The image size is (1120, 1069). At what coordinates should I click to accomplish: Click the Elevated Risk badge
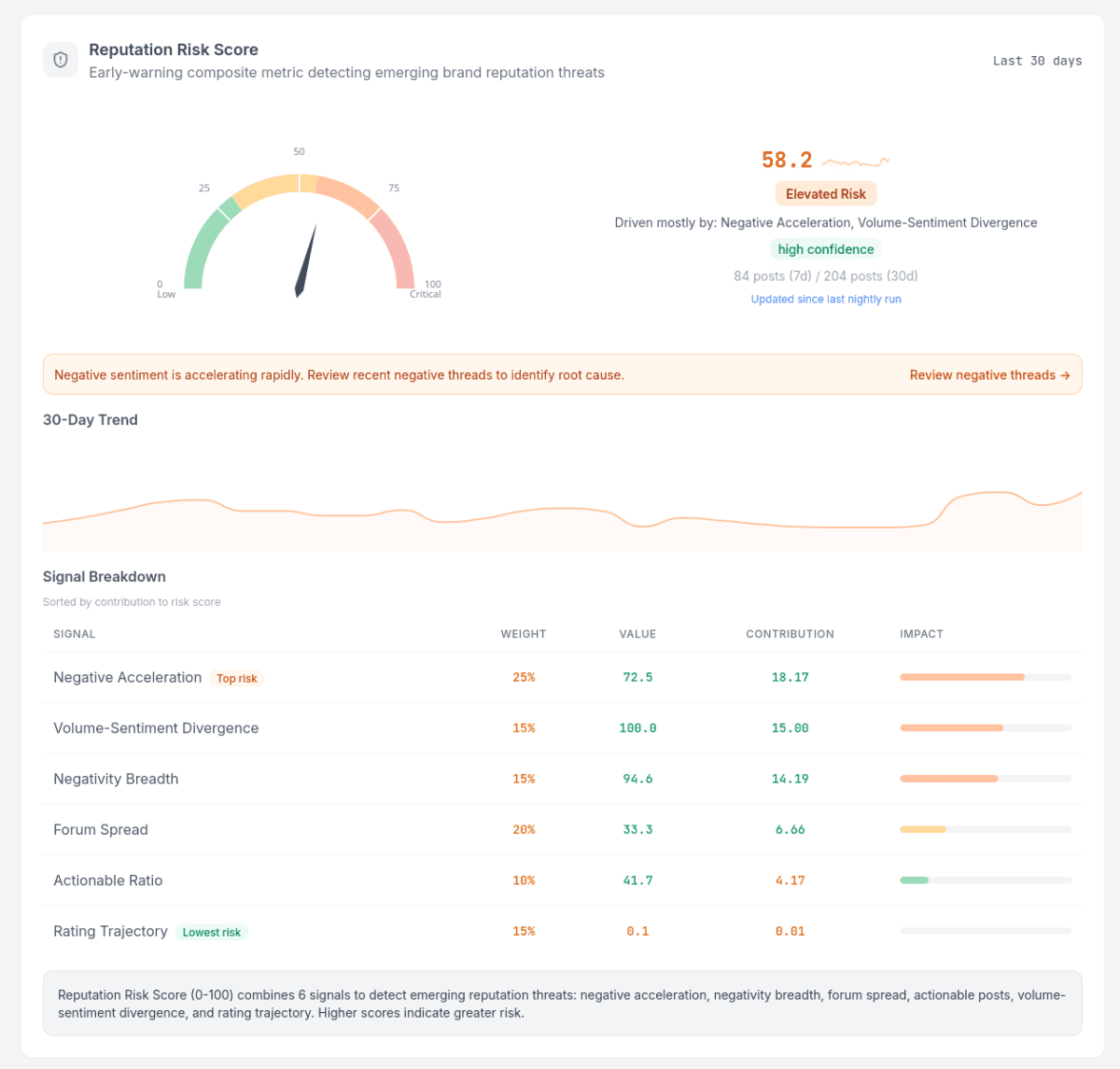click(826, 194)
